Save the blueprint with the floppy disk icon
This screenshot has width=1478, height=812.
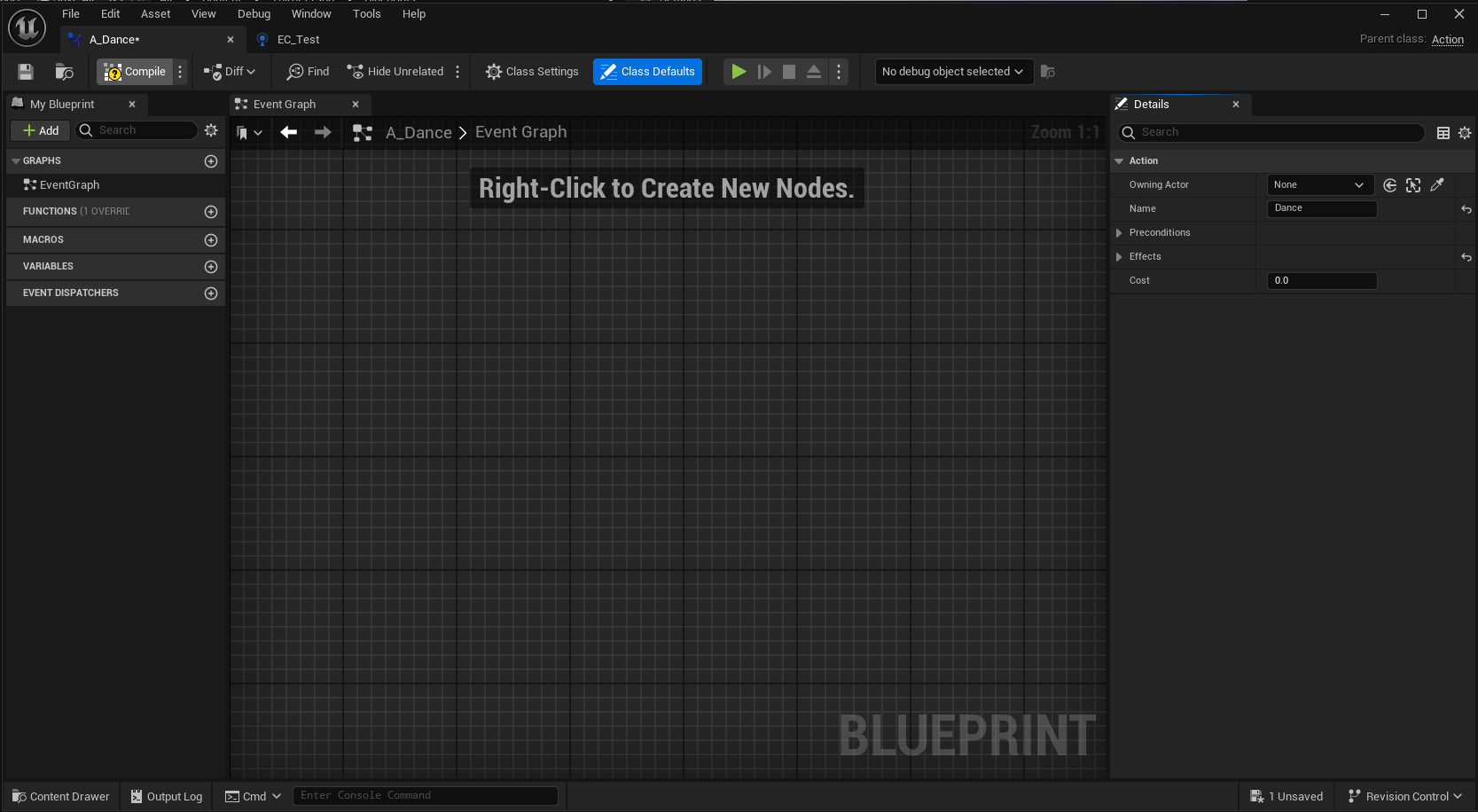tap(26, 72)
